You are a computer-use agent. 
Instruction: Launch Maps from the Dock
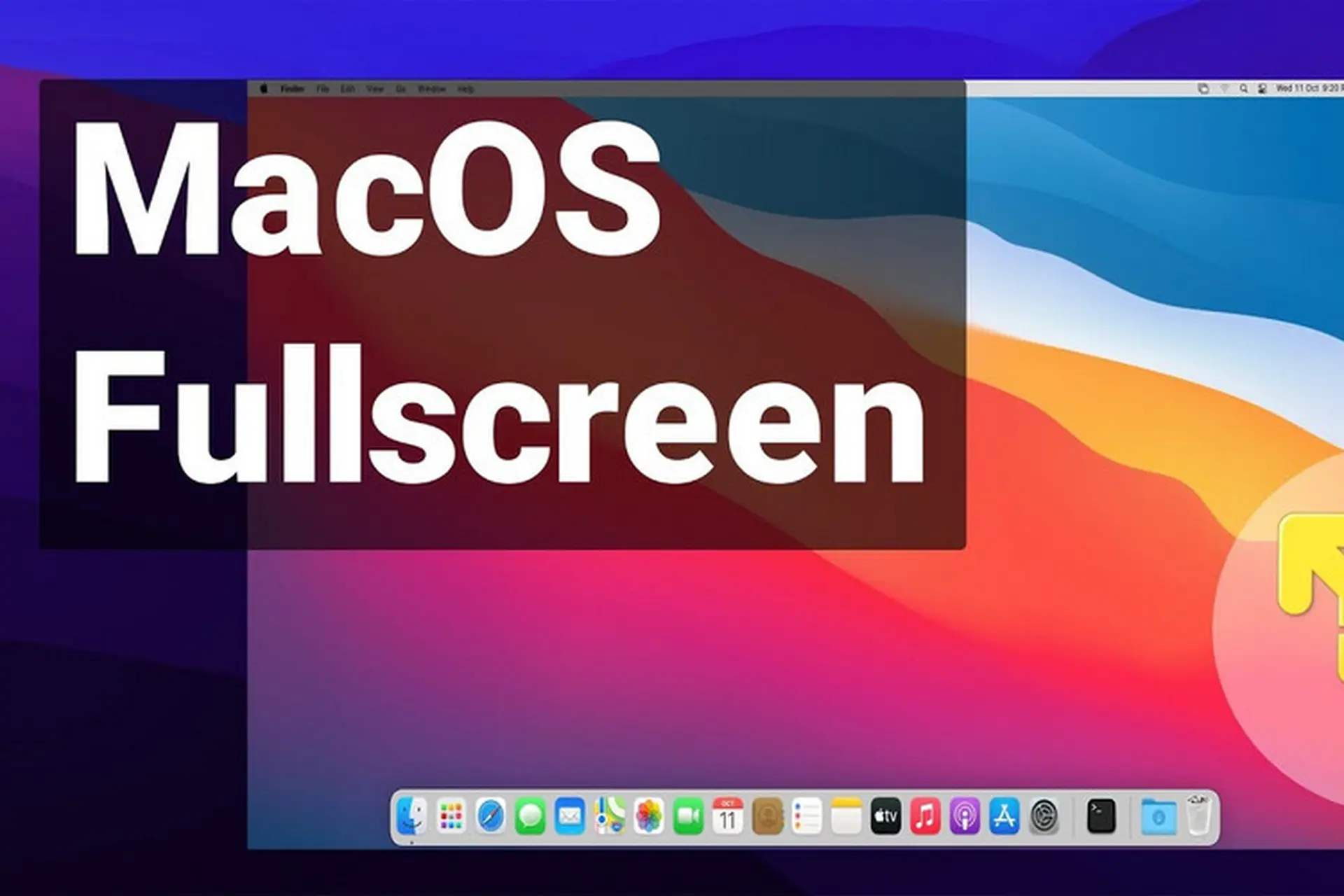coord(610,816)
